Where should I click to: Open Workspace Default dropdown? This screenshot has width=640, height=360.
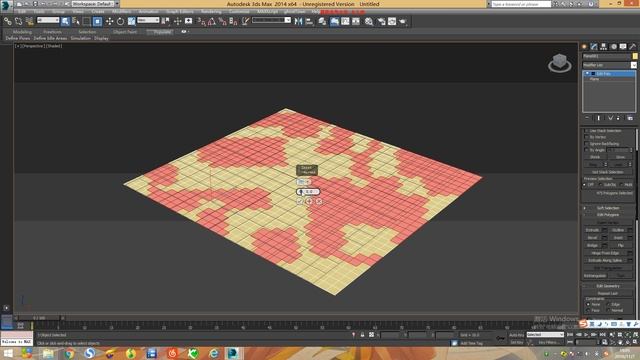pos(95,4)
